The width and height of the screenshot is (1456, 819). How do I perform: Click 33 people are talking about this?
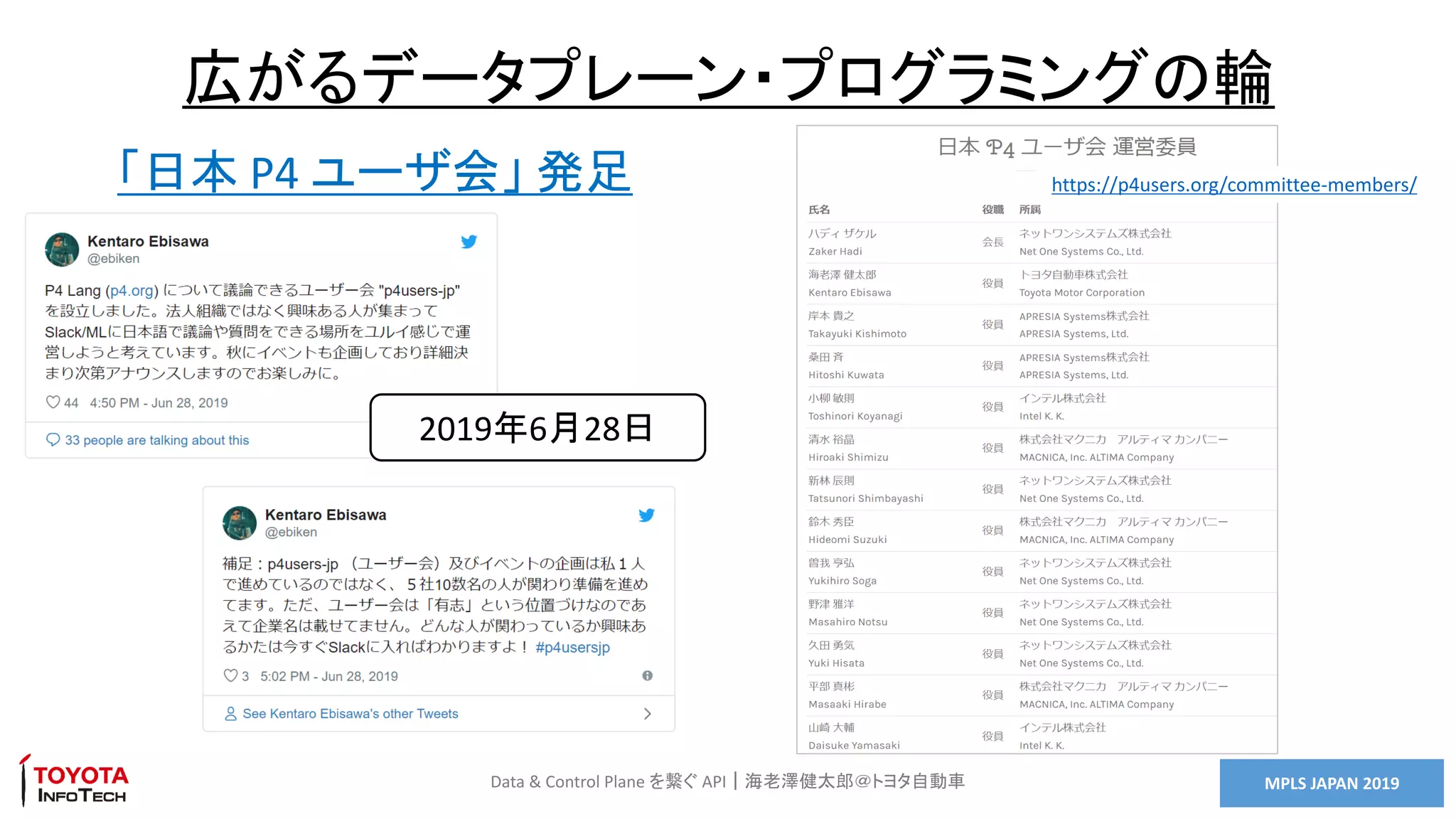pos(157,440)
